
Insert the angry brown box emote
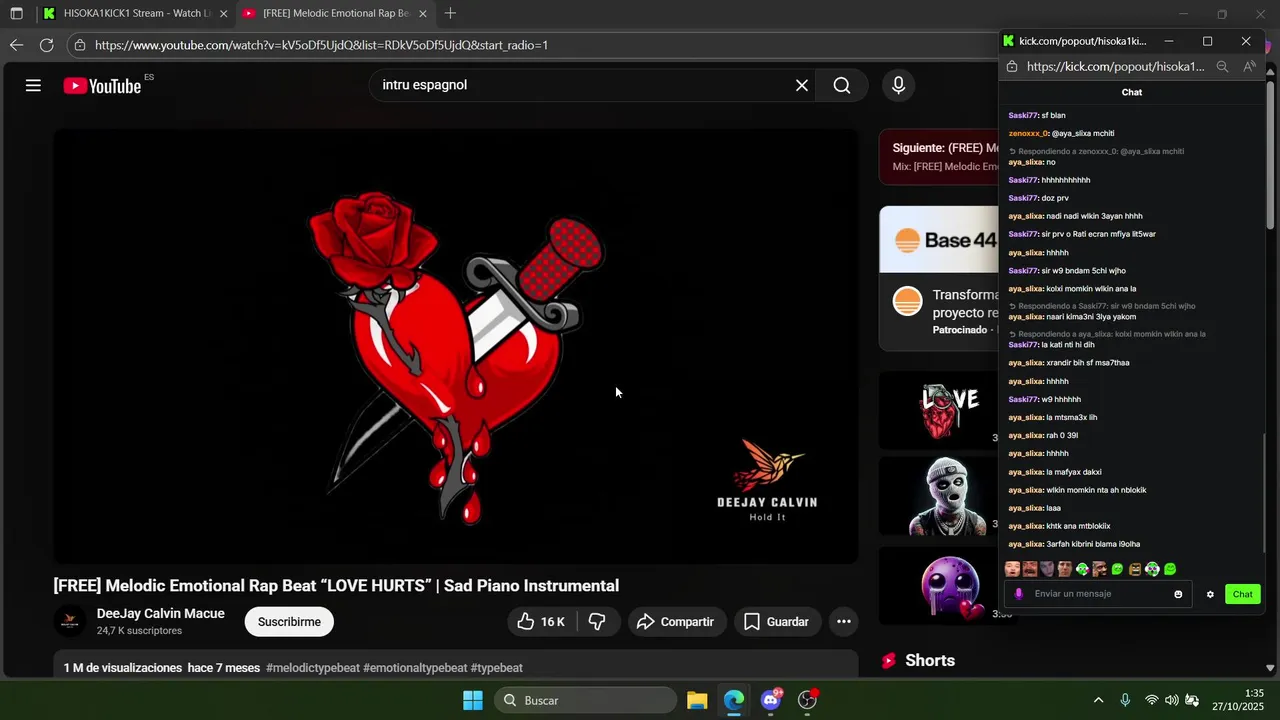1135,569
